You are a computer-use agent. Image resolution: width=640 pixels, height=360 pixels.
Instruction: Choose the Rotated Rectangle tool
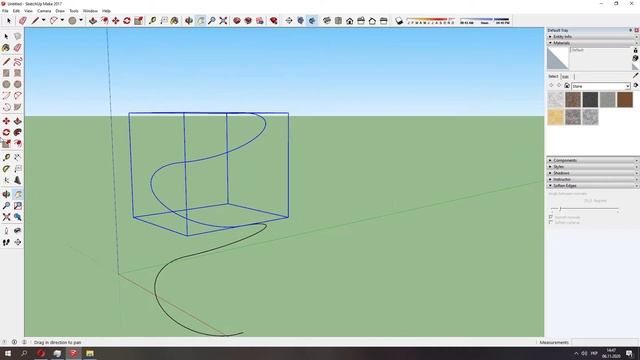click(18, 73)
